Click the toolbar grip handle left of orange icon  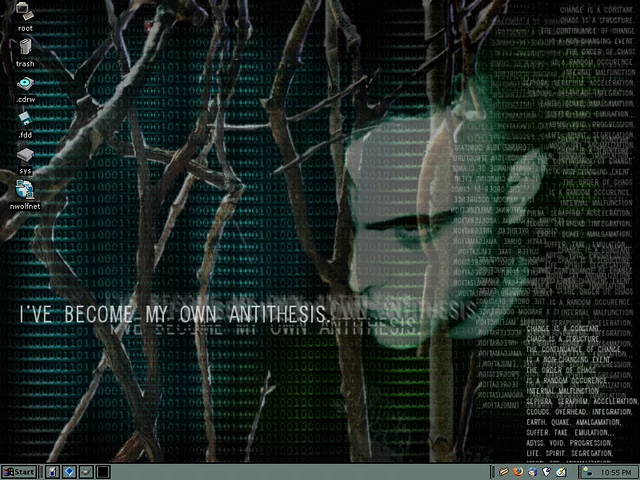pos(495,472)
